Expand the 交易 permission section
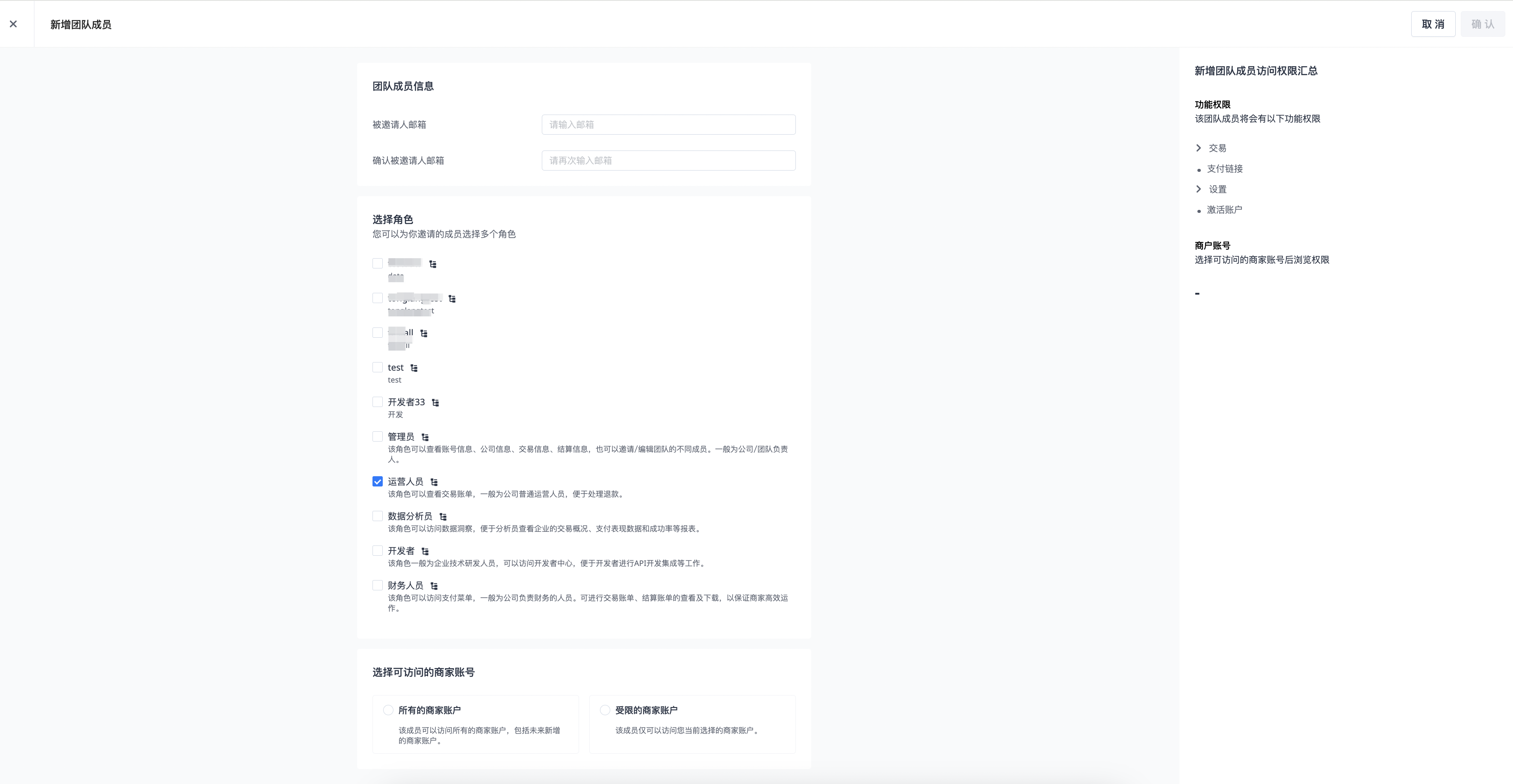The image size is (1513, 784). click(x=1199, y=148)
